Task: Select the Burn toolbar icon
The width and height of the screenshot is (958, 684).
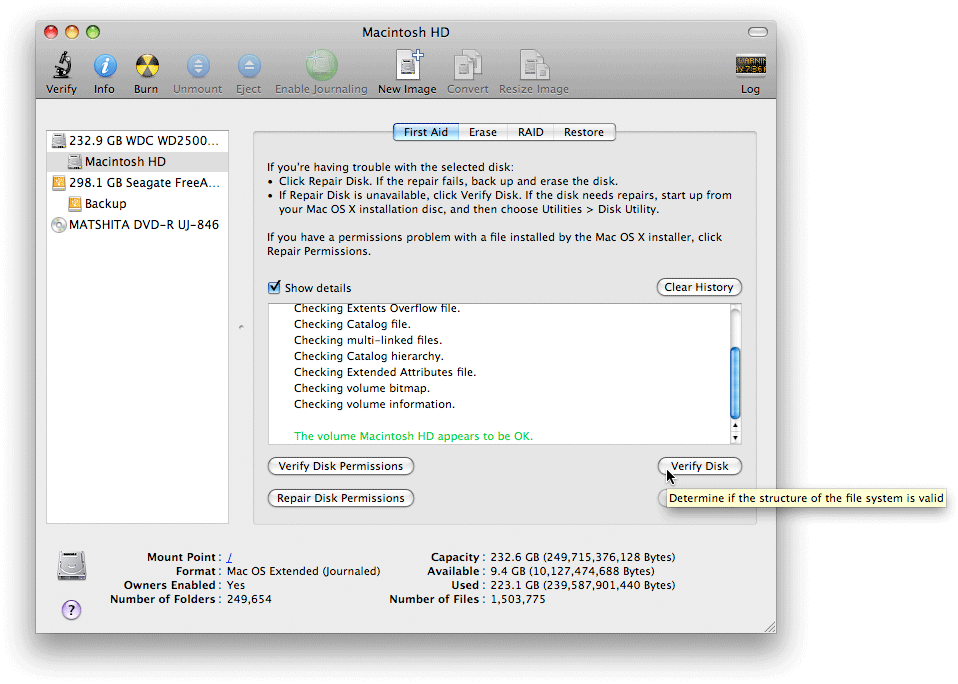Action: tap(145, 67)
